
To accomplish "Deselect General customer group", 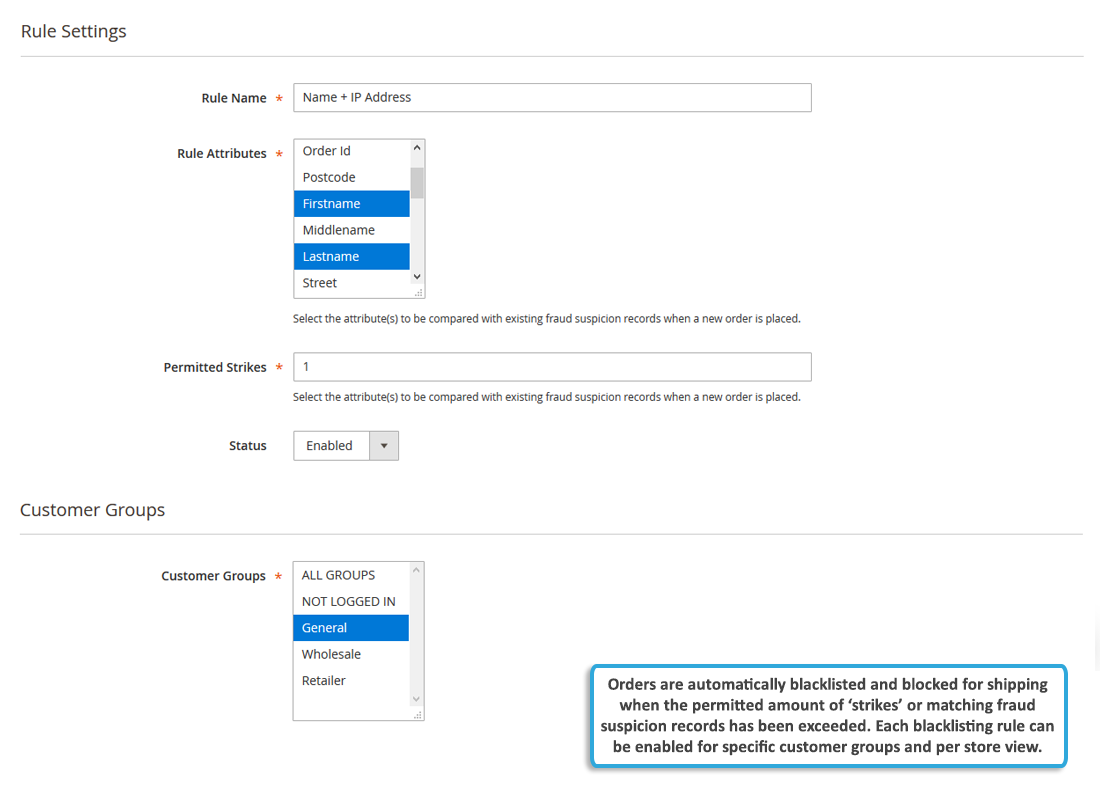I will point(351,628).
